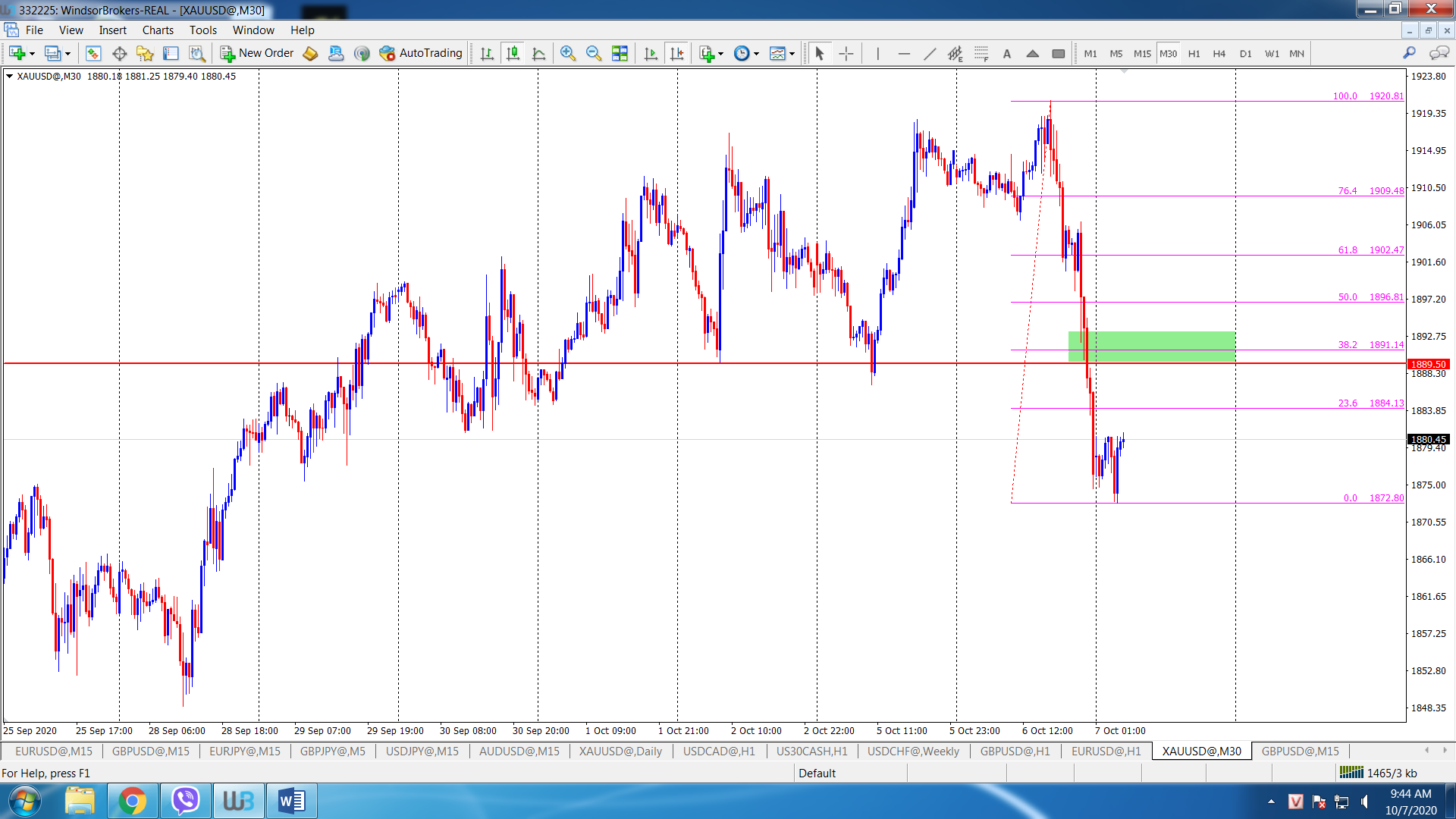Click the red 1889.50 price label
Screen dimensions: 1456x819
pyautogui.click(x=1428, y=364)
